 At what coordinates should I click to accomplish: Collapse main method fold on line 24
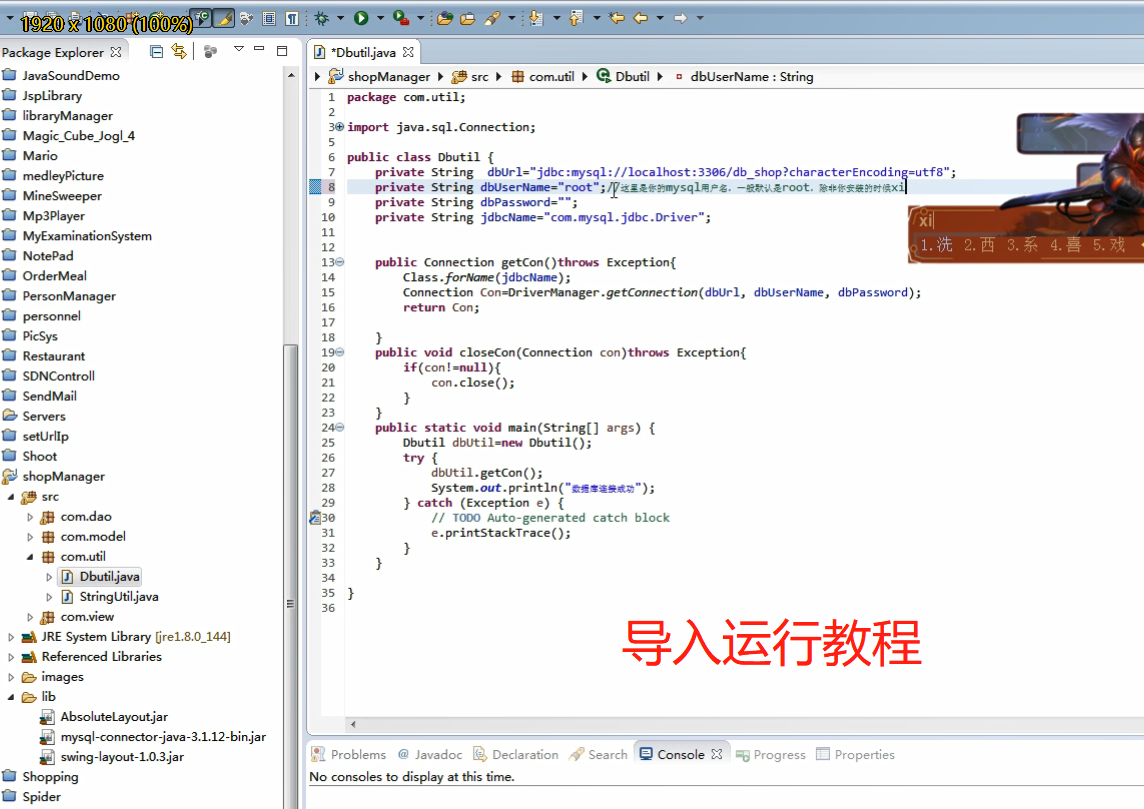click(339, 427)
